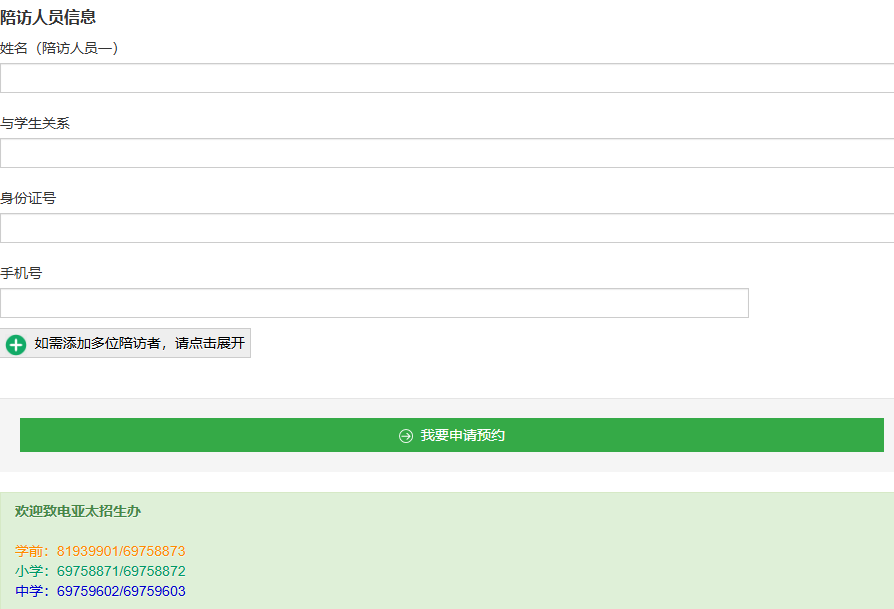Select the 身份证号 input field
This screenshot has height=609, width=894.
coord(446,228)
